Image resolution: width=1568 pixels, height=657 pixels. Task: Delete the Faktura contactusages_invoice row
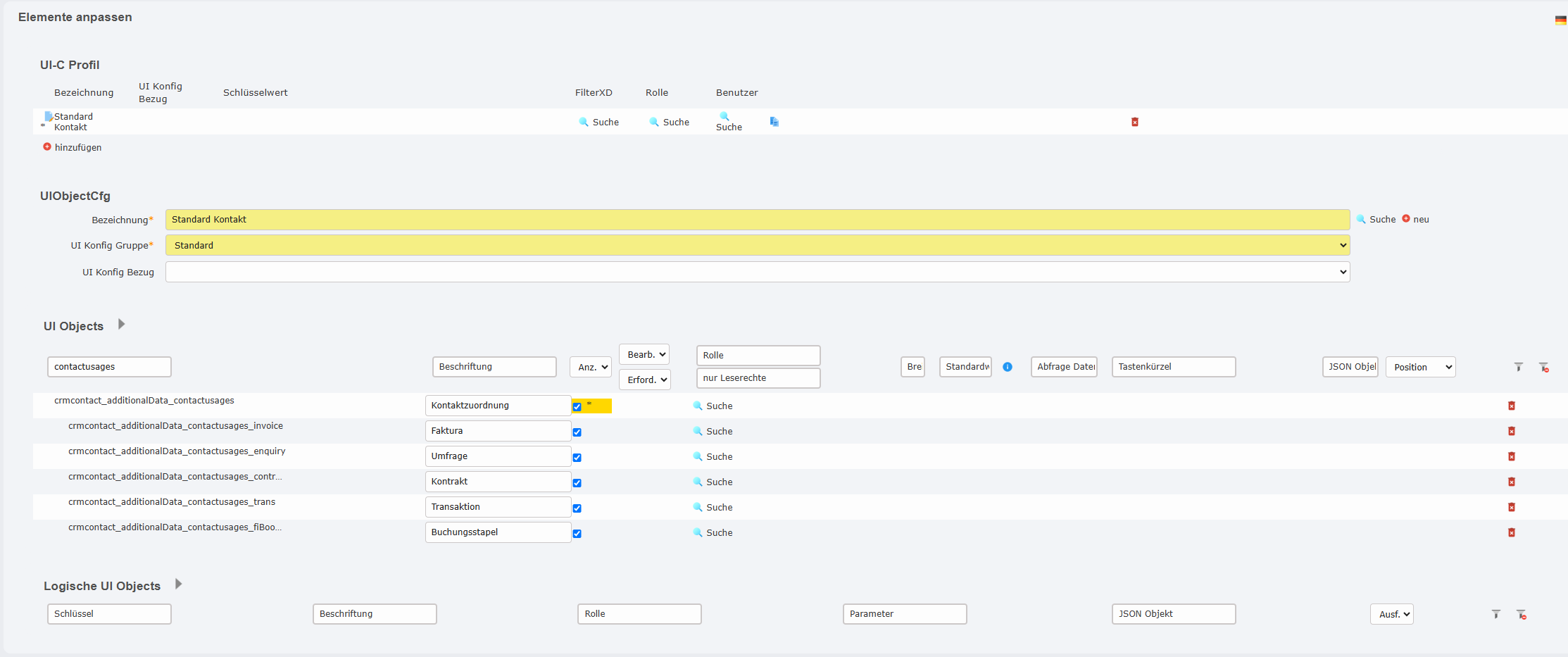[x=1511, y=431]
